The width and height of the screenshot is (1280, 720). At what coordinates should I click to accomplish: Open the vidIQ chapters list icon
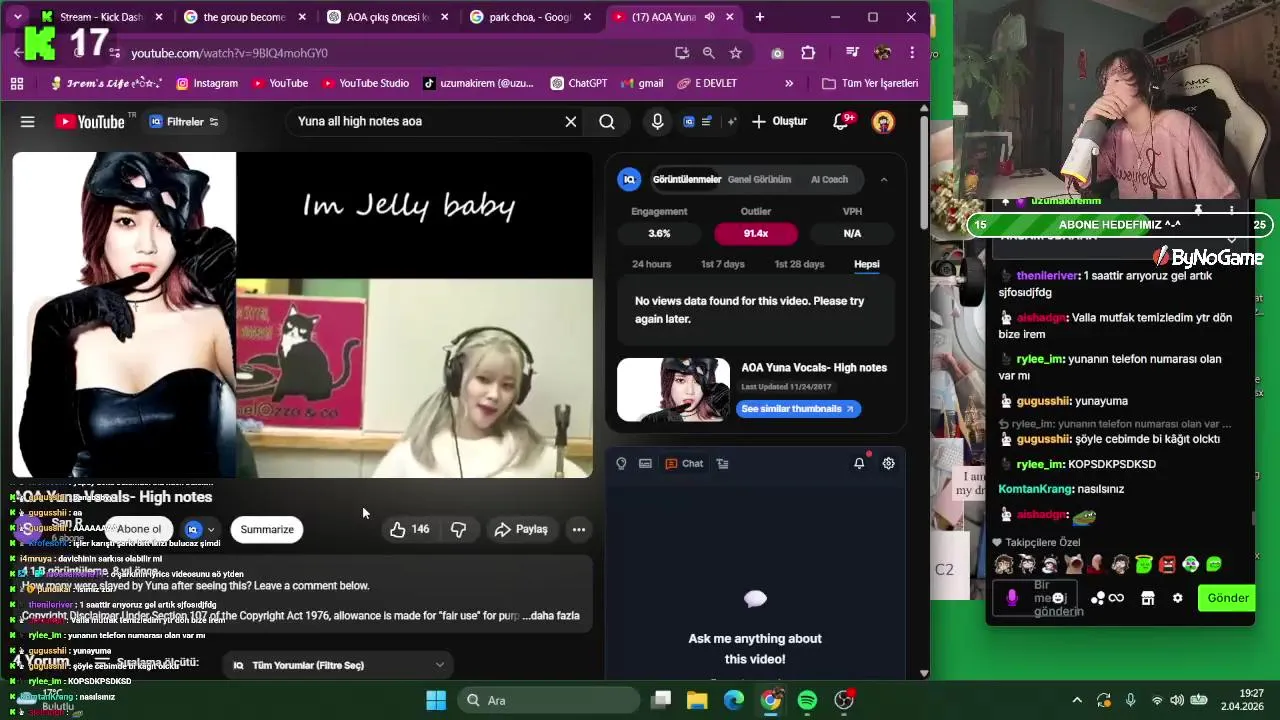click(x=723, y=464)
